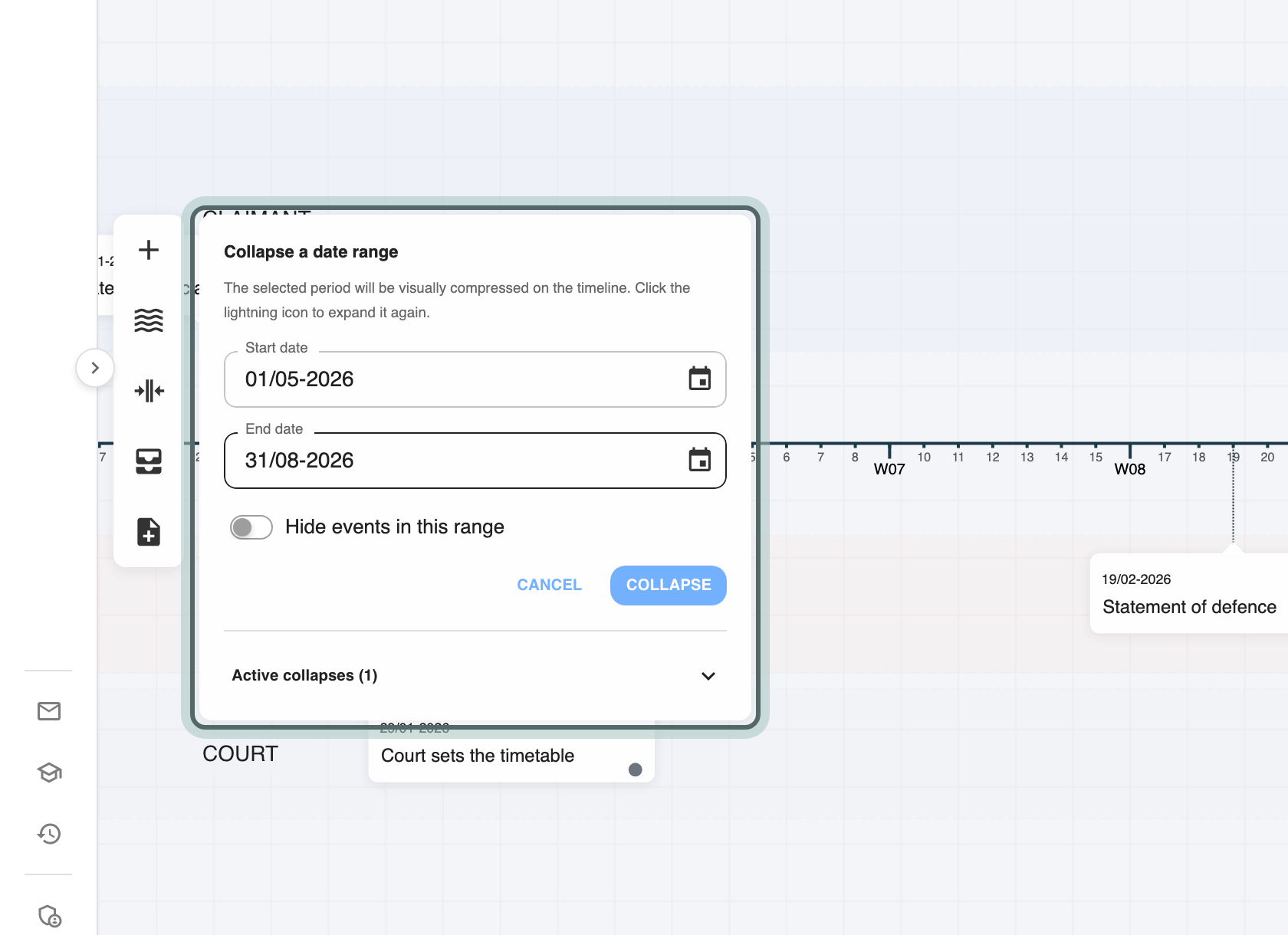Expand the sidebar with the chevron arrow

pyautogui.click(x=95, y=368)
